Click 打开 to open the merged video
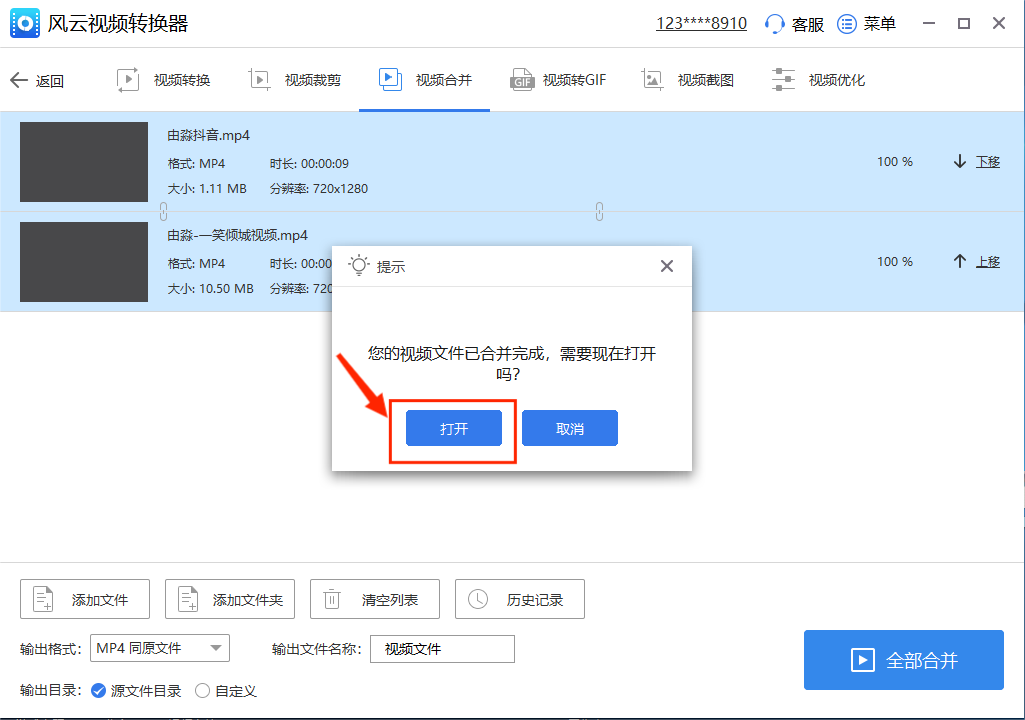Viewport: 1025px width, 720px height. [453, 427]
